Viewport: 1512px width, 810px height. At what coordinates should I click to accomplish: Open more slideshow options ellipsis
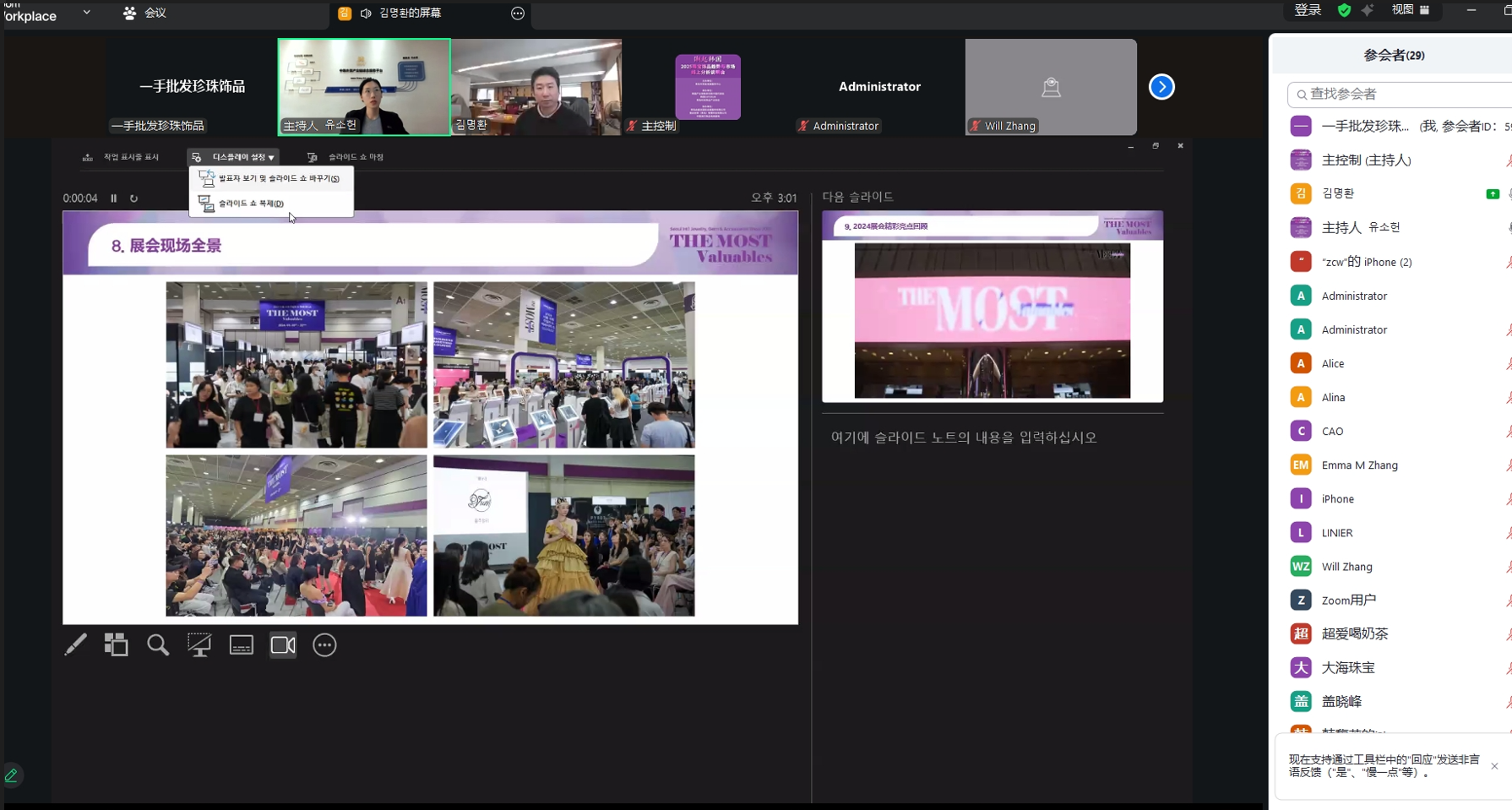(x=324, y=645)
